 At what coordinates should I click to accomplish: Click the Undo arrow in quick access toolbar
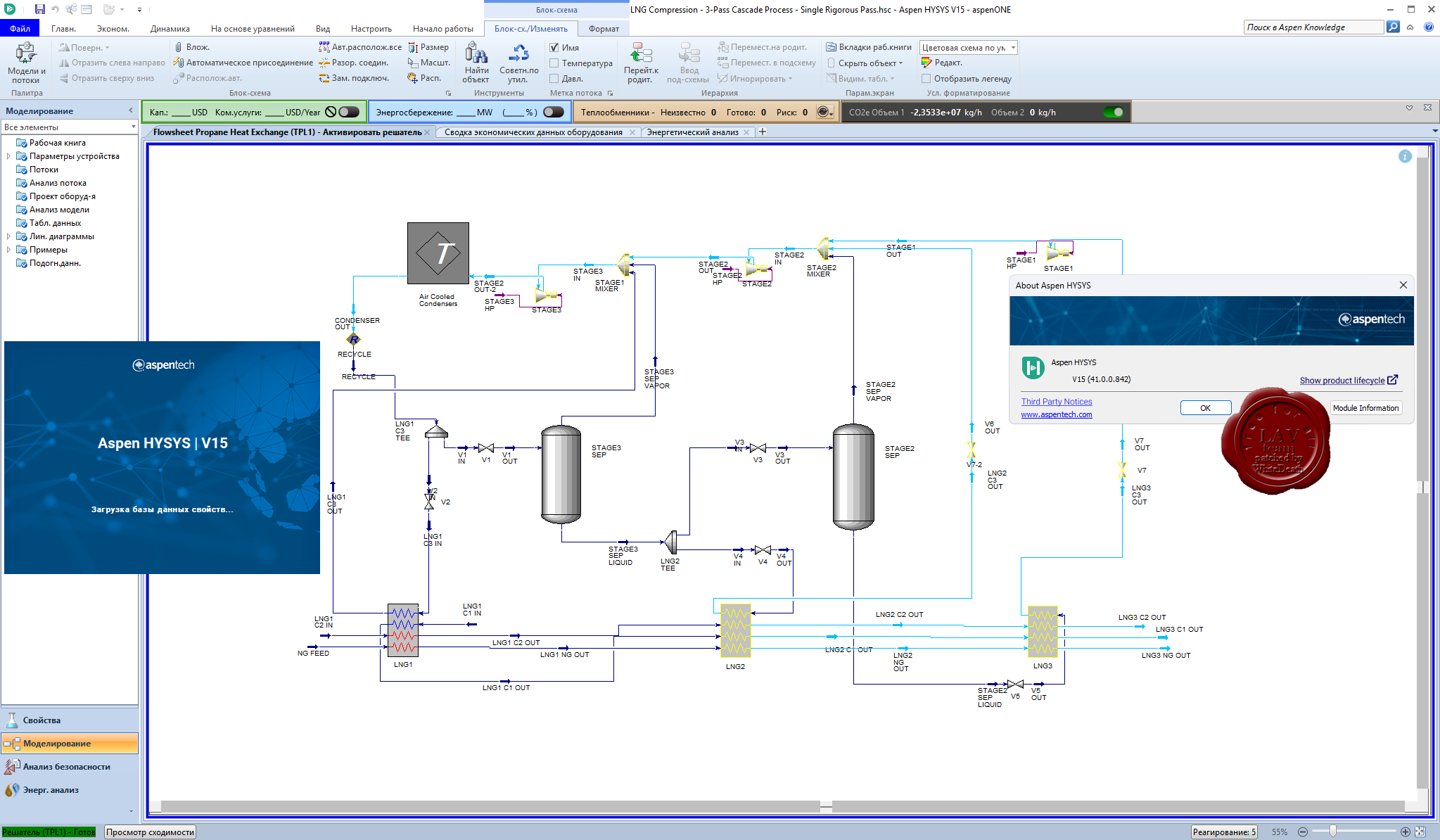[x=55, y=9]
